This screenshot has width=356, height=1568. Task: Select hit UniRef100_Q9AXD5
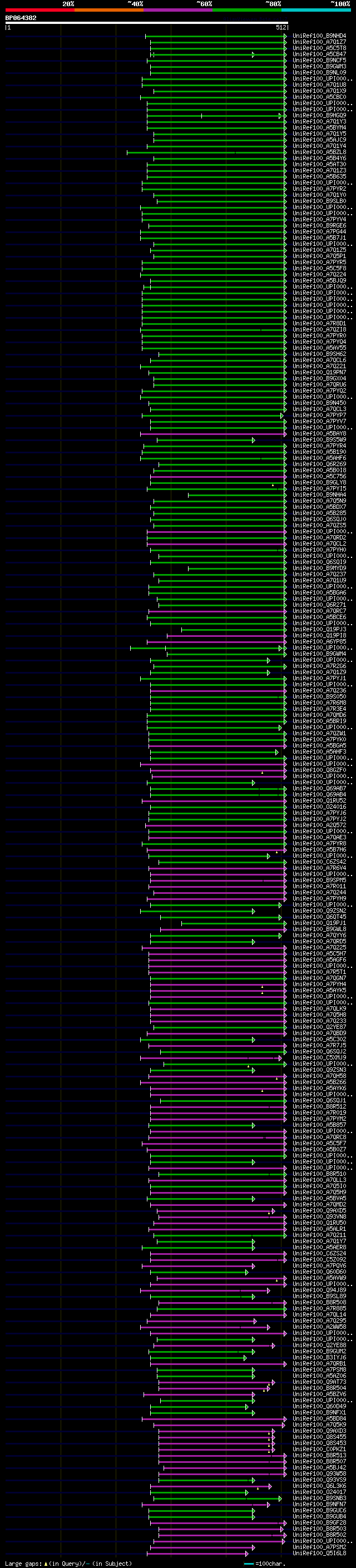319,1211
